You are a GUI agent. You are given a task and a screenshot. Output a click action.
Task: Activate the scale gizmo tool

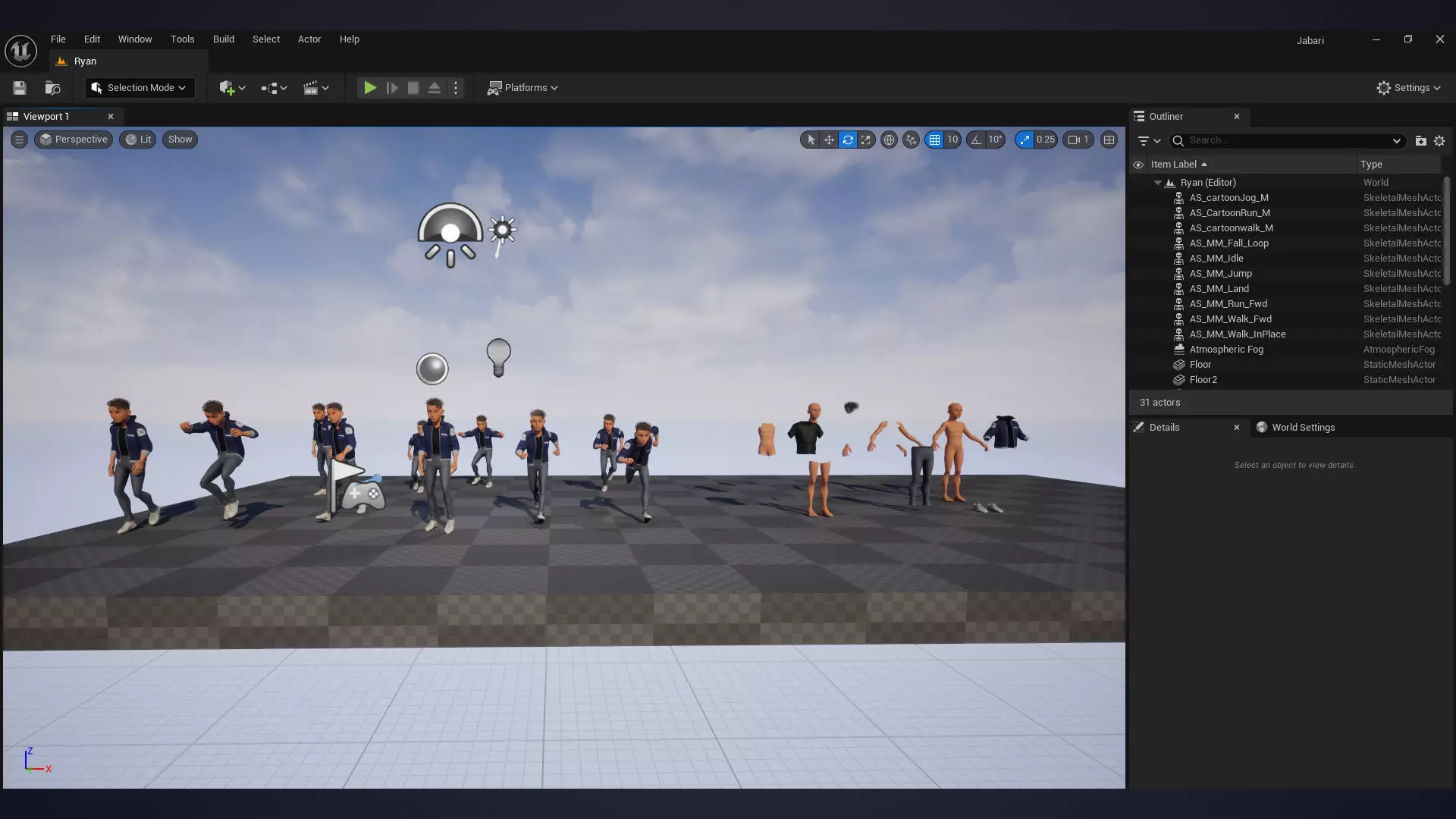865,140
